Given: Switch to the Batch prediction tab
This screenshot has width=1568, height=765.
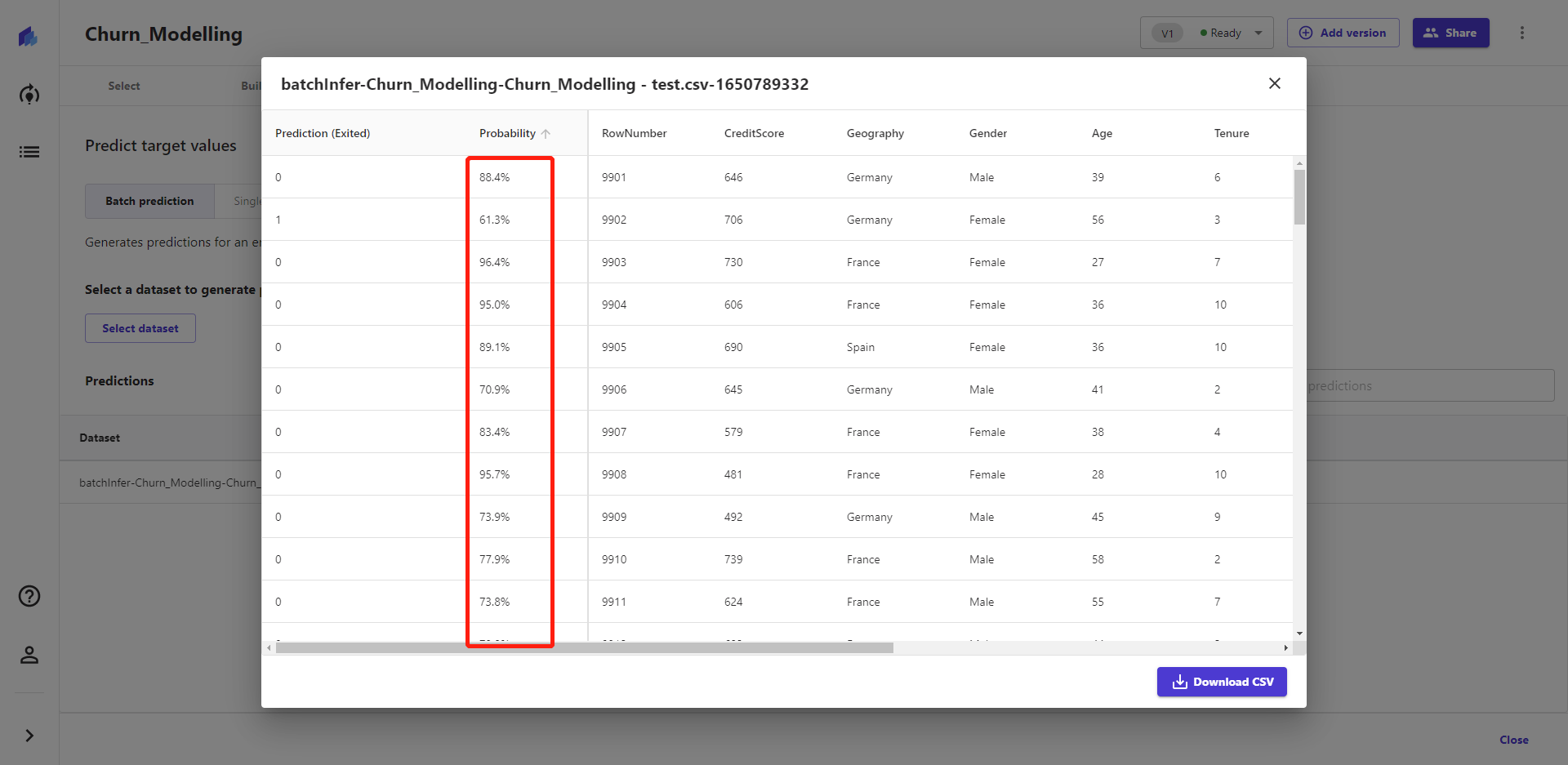Looking at the screenshot, I should (149, 201).
